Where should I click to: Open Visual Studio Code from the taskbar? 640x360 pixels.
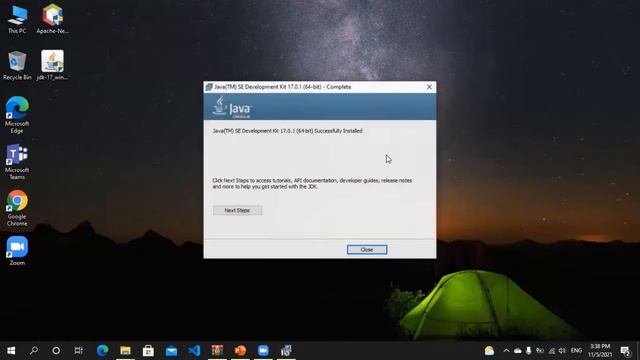pos(194,351)
